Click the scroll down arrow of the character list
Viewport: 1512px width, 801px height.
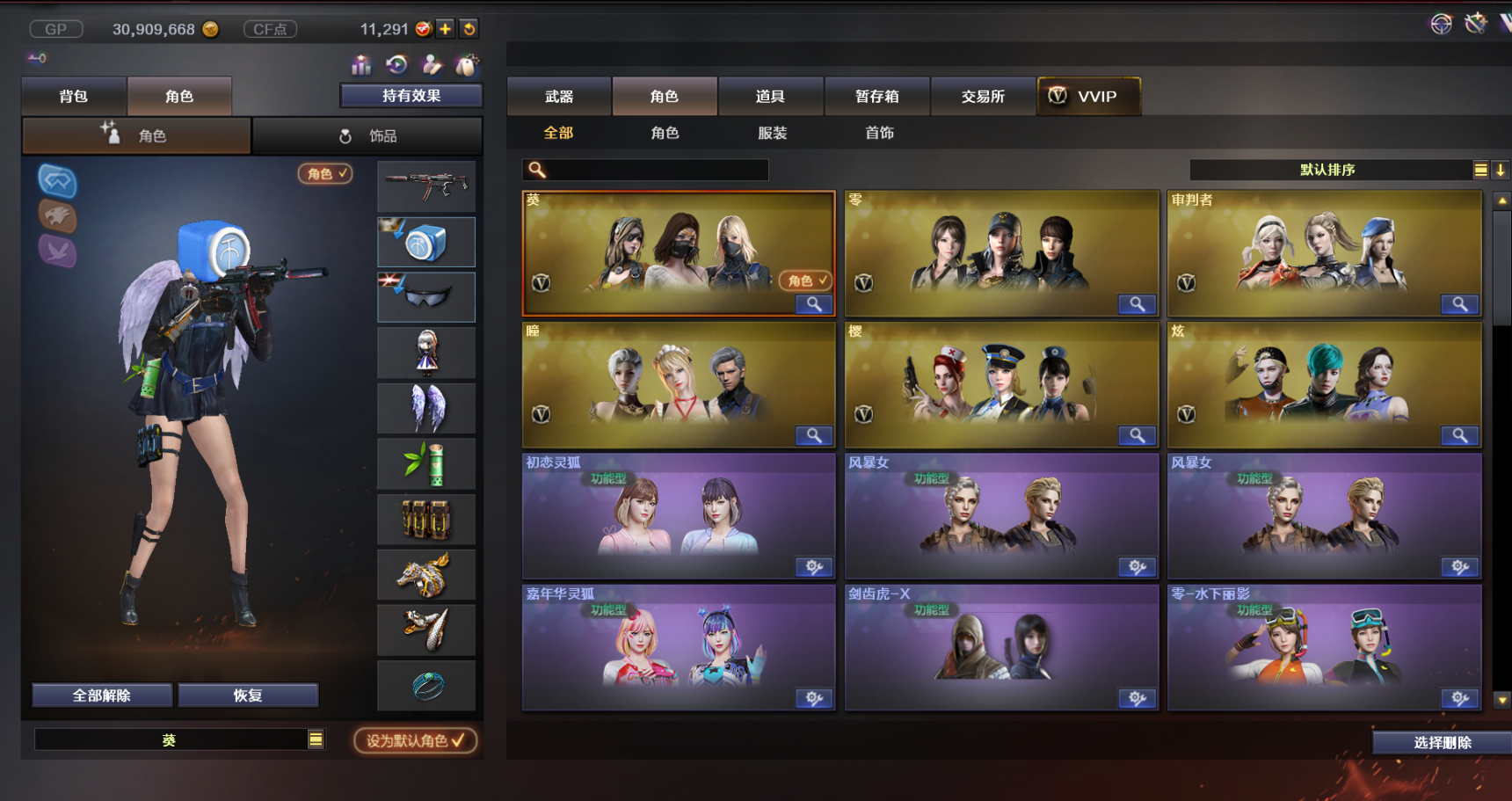coord(1501,700)
